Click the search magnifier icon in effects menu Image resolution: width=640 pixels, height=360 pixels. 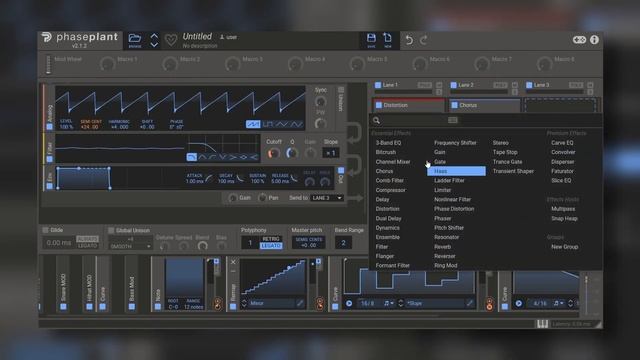pyautogui.click(x=376, y=120)
